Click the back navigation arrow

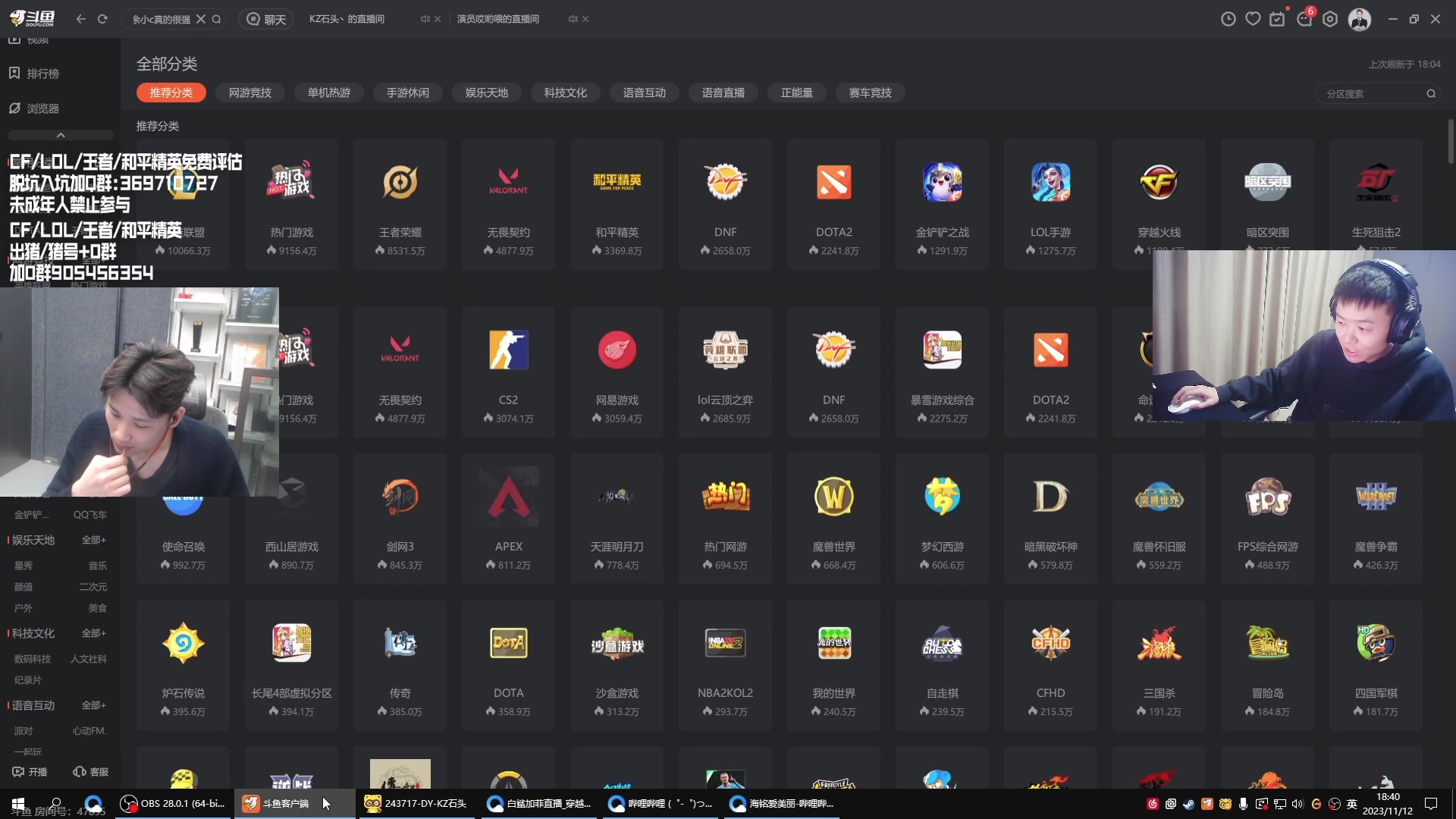pyautogui.click(x=81, y=19)
